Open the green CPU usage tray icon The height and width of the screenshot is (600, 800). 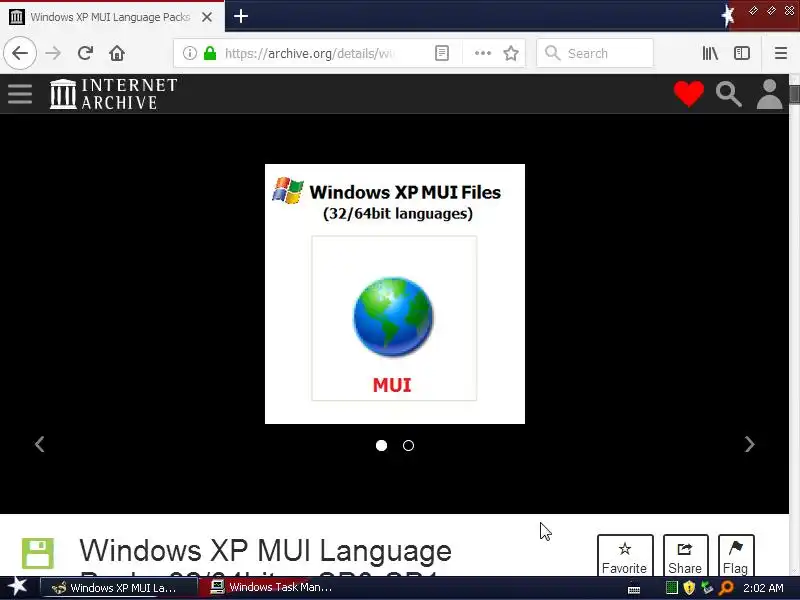pyautogui.click(x=672, y=588)
